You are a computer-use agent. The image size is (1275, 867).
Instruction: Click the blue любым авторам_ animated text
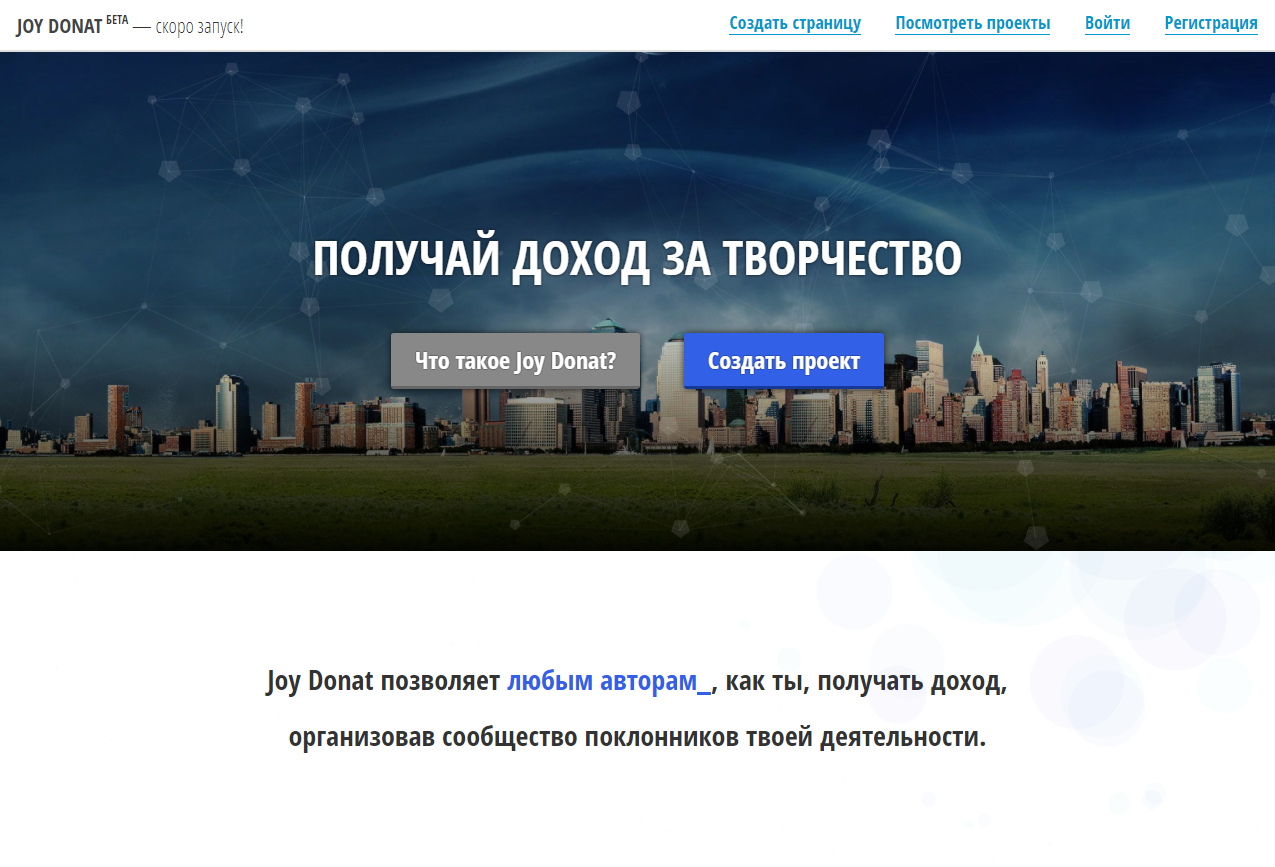click(x=608, y=681)
